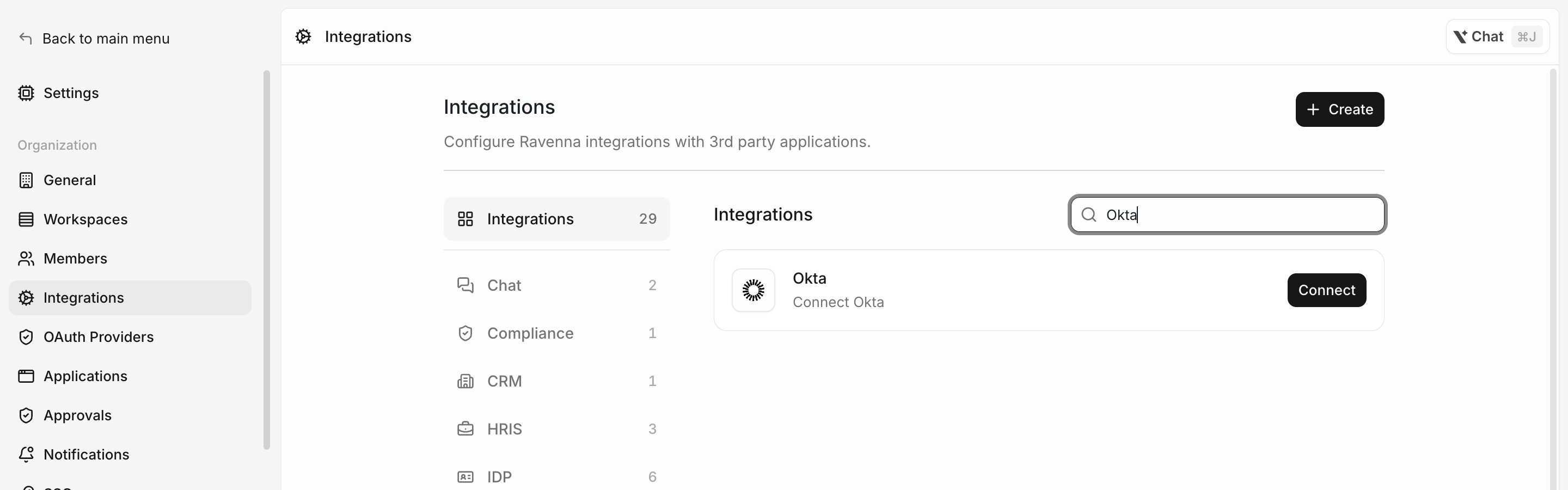The image size is (1568, 490).
Task: Click the grid icon beside Integrations 29
Action: click(465, 219)
